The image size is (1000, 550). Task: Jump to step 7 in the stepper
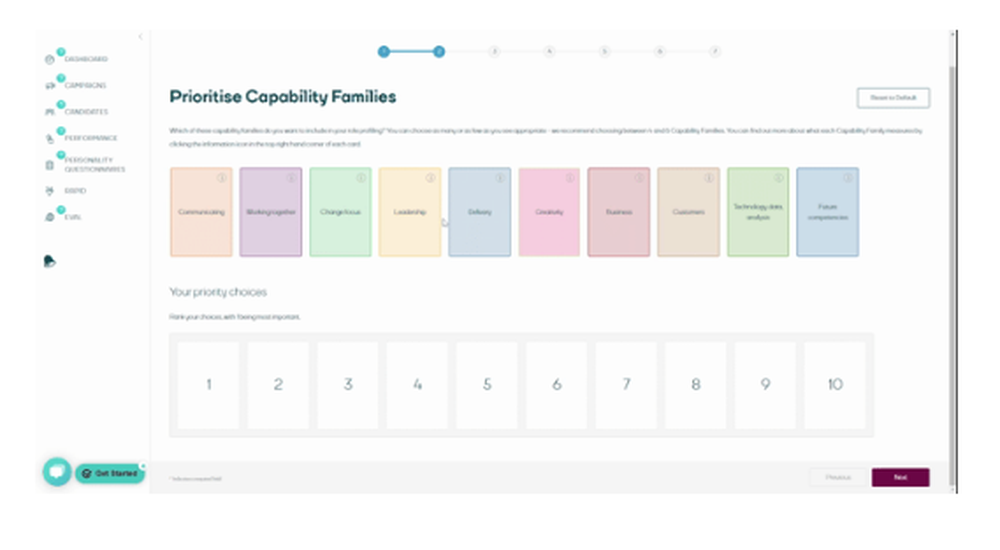point(714,51)
